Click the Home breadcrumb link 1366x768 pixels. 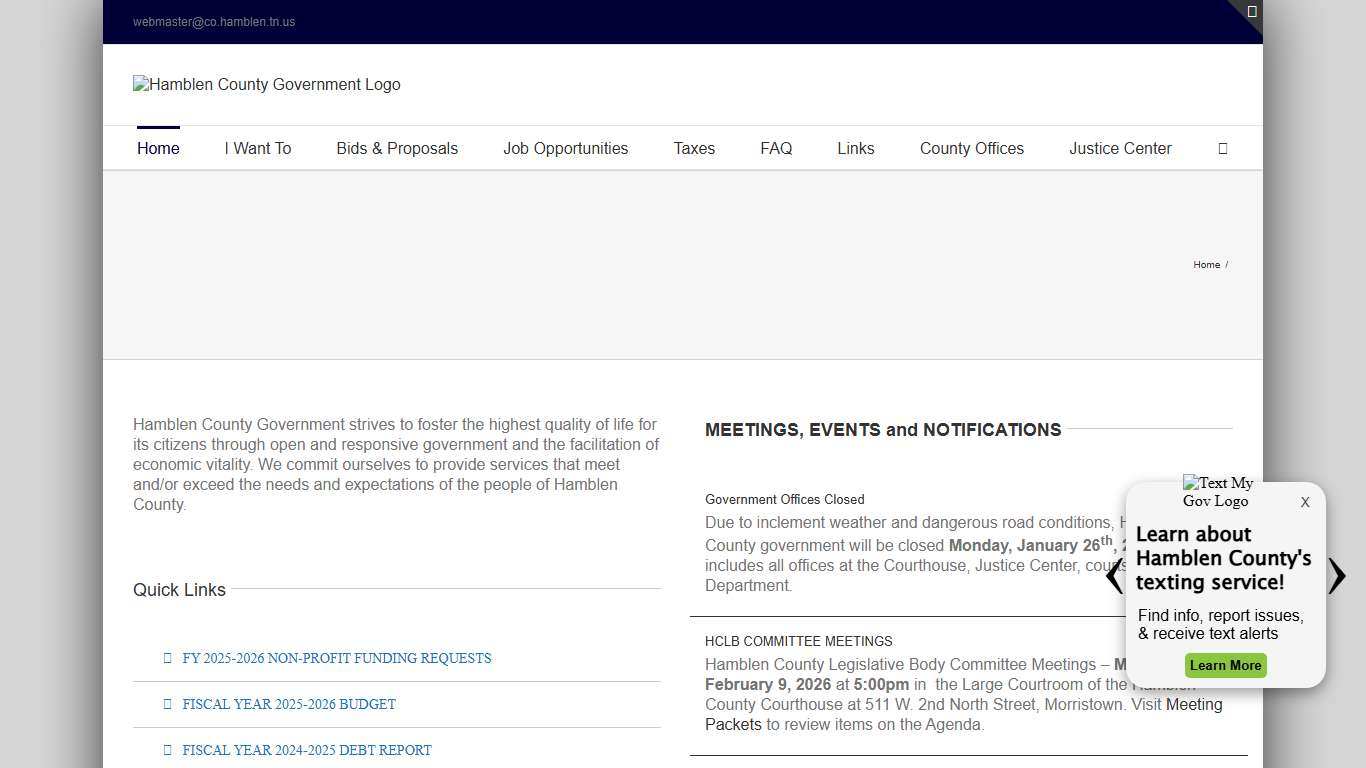coord(1206,265)
